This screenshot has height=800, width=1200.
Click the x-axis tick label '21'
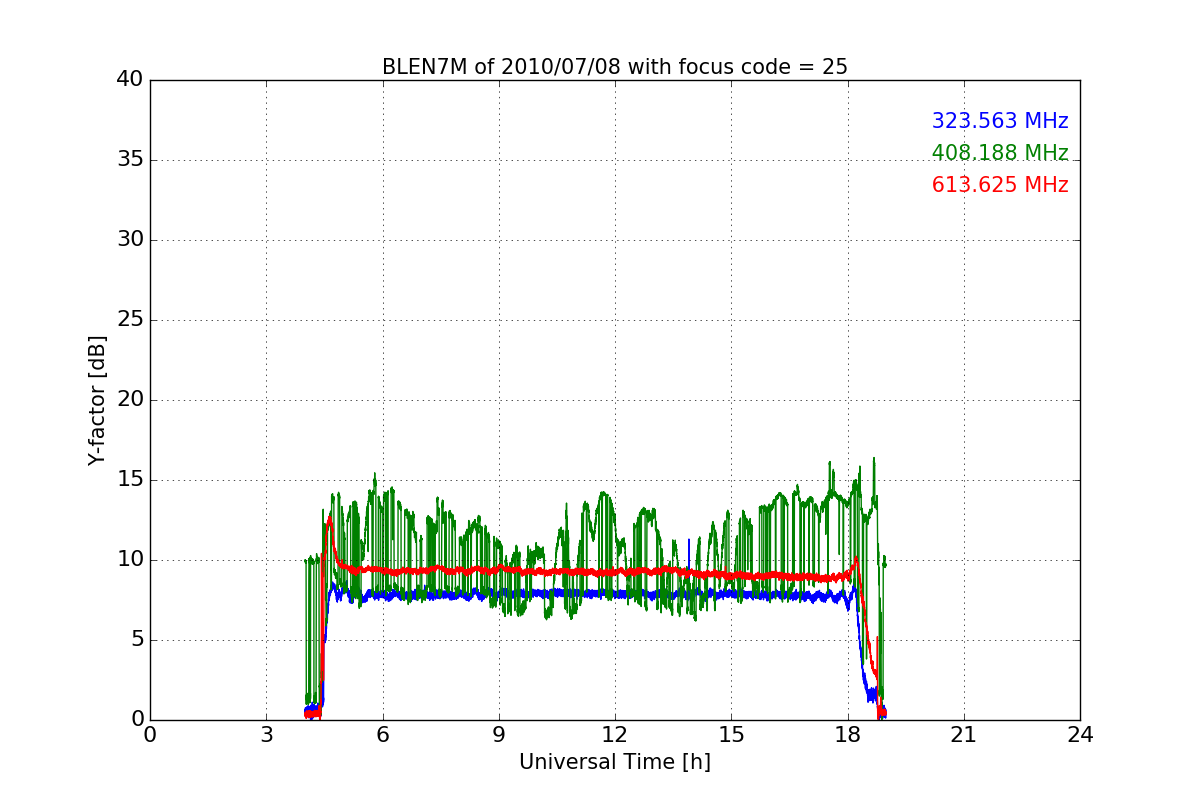click(963, 735)
